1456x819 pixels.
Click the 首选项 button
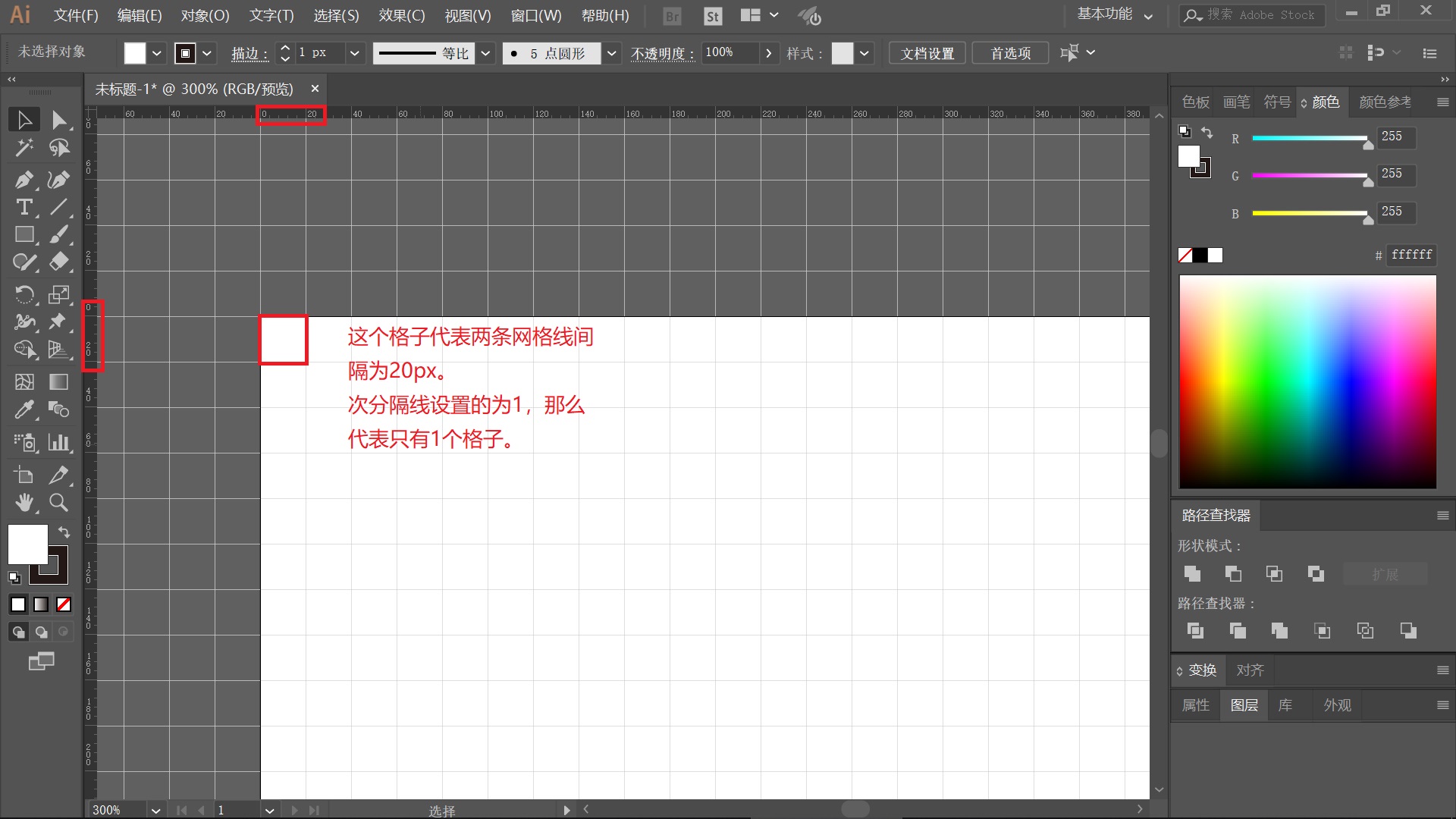[1010, 53]
